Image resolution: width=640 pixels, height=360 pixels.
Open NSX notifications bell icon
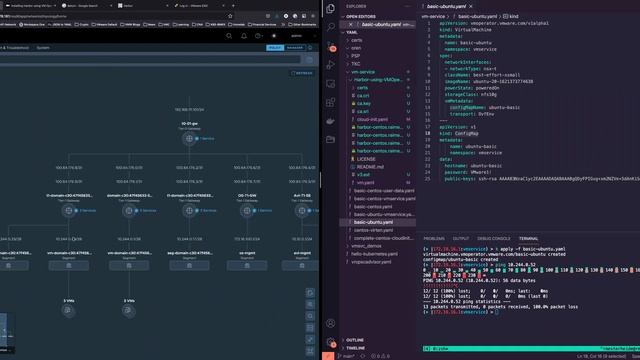click(x=244, y=36)
